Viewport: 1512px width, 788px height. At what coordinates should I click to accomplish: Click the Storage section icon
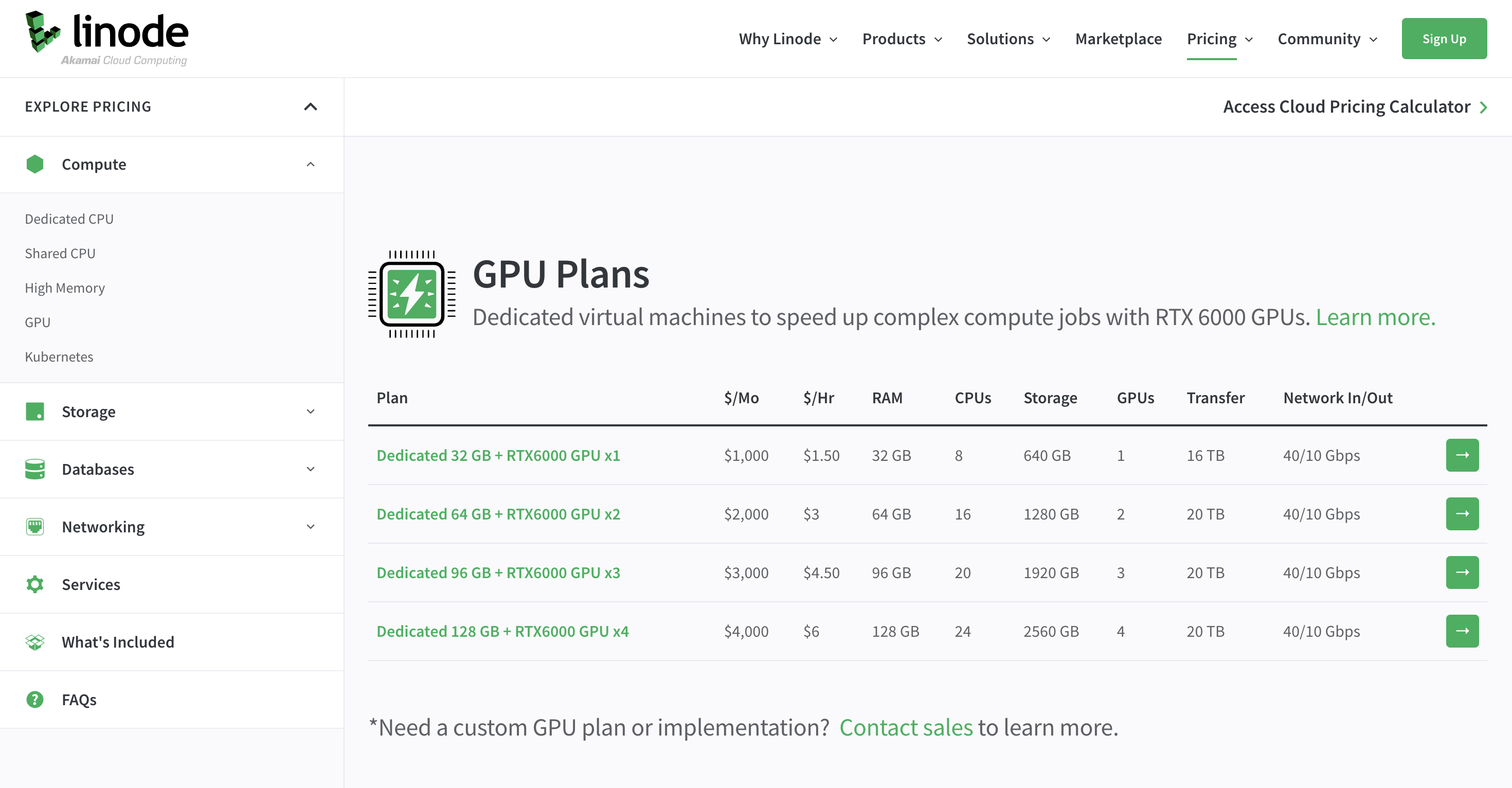click(x=34, y=411)
